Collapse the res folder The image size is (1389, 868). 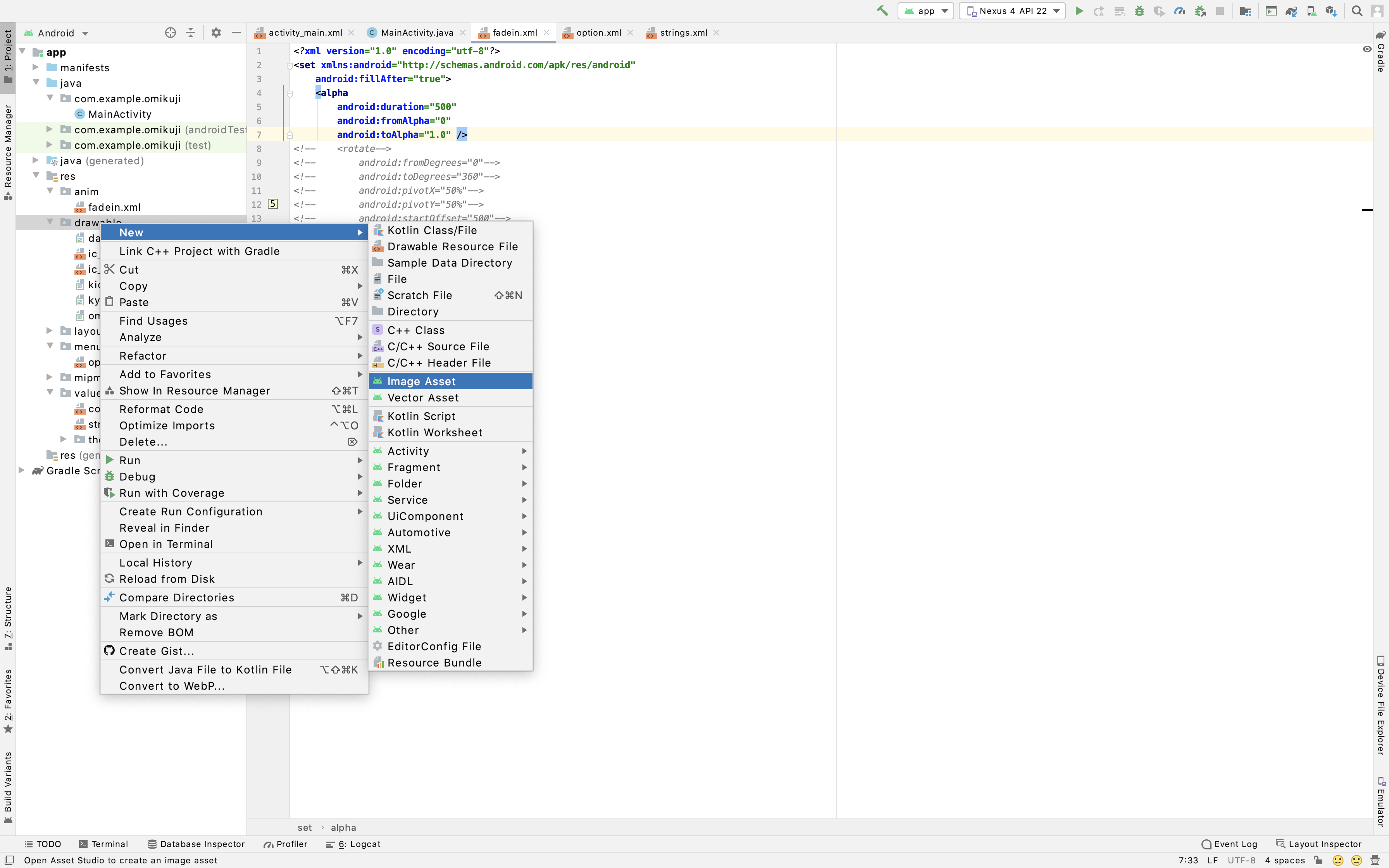pyautogui.click(x=36, y=176)
